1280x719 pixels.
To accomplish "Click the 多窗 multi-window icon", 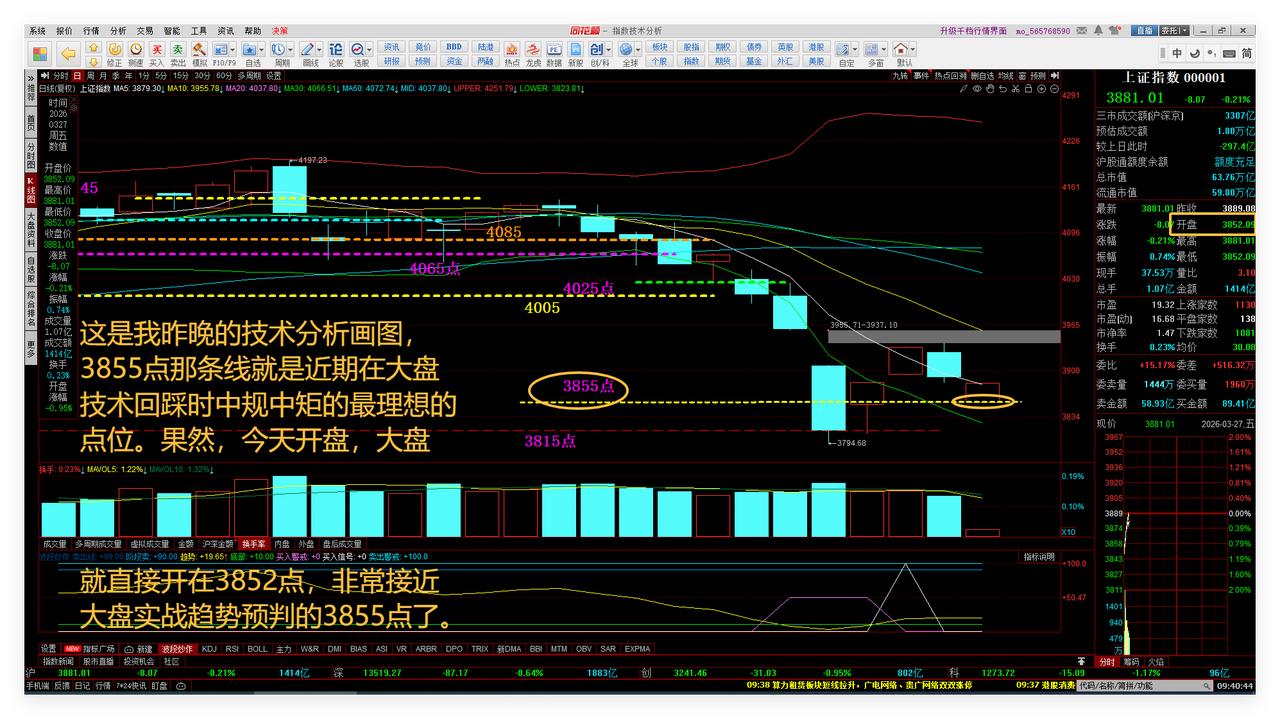I will pos(872,48).
